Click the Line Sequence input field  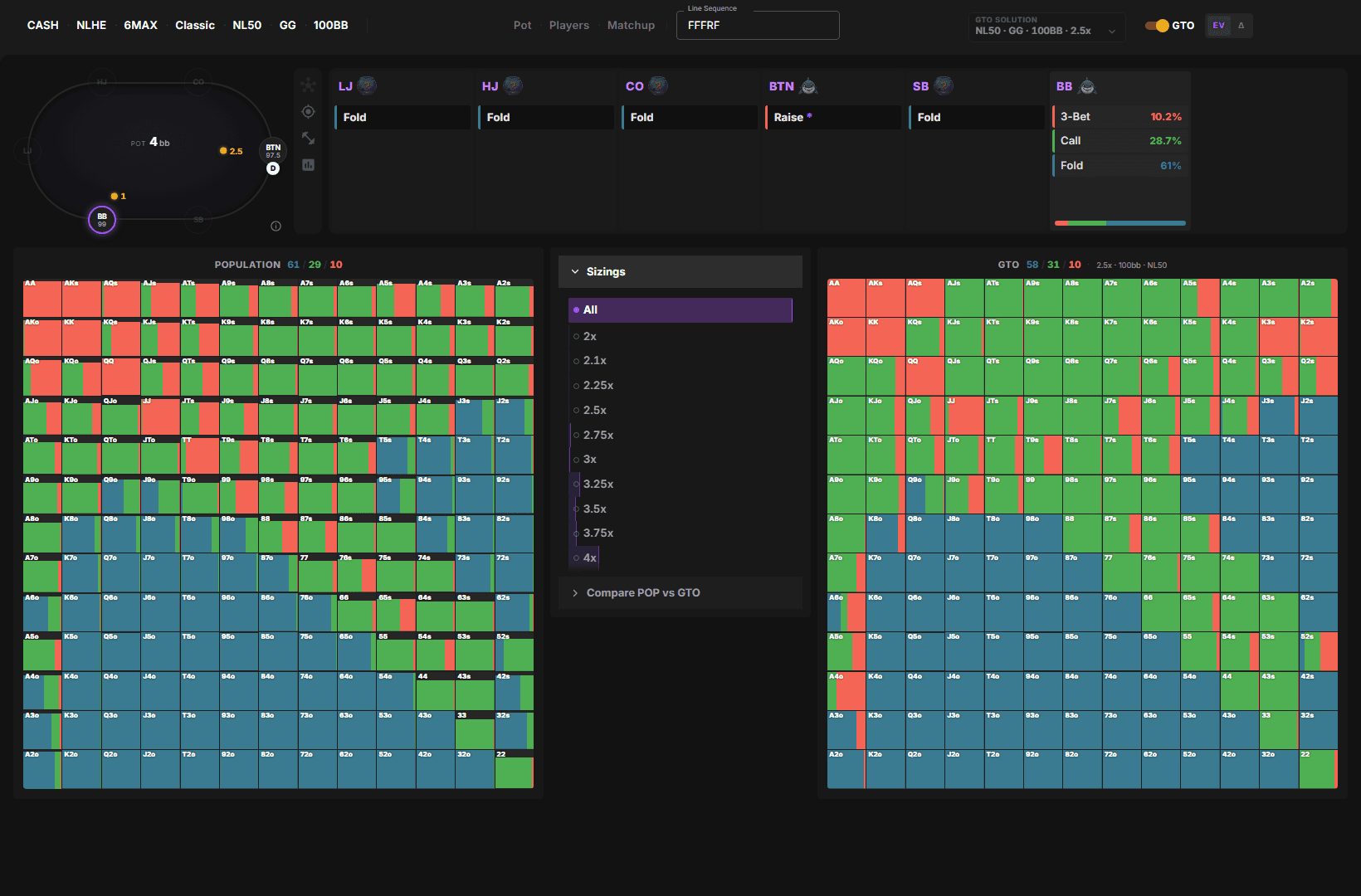(758, 25)
